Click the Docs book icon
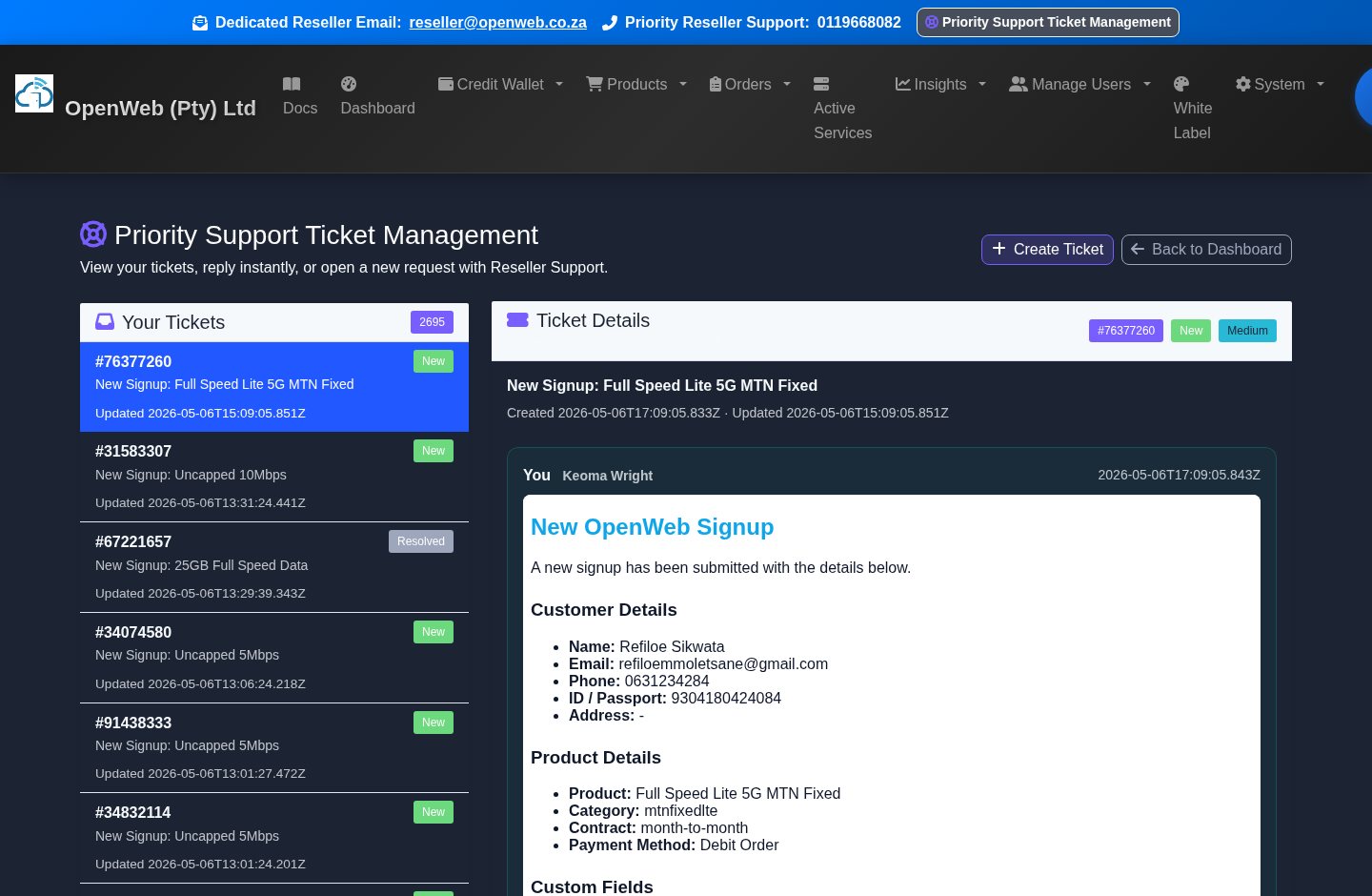1372x896 pixels. pos(292,84)
